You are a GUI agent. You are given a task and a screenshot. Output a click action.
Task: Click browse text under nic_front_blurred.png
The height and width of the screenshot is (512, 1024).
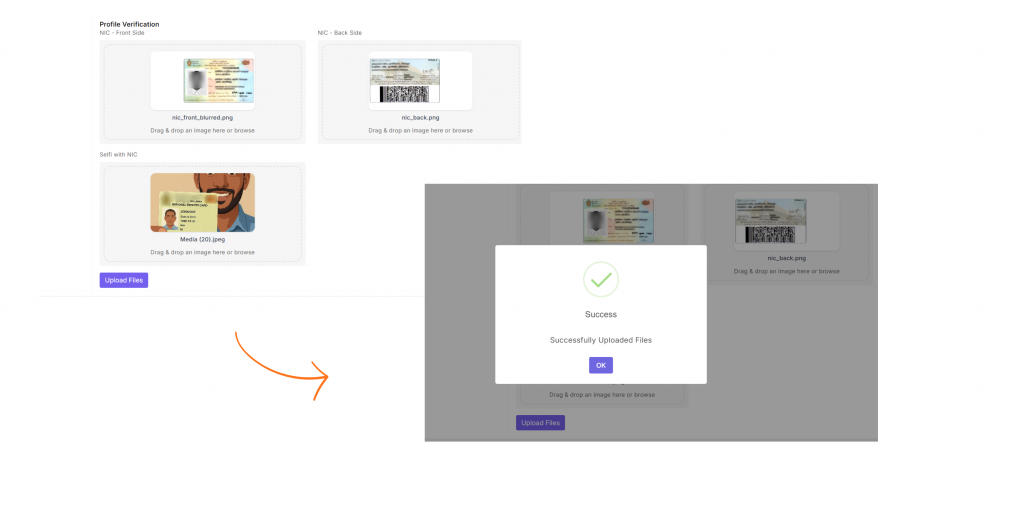tap(245, 130)
